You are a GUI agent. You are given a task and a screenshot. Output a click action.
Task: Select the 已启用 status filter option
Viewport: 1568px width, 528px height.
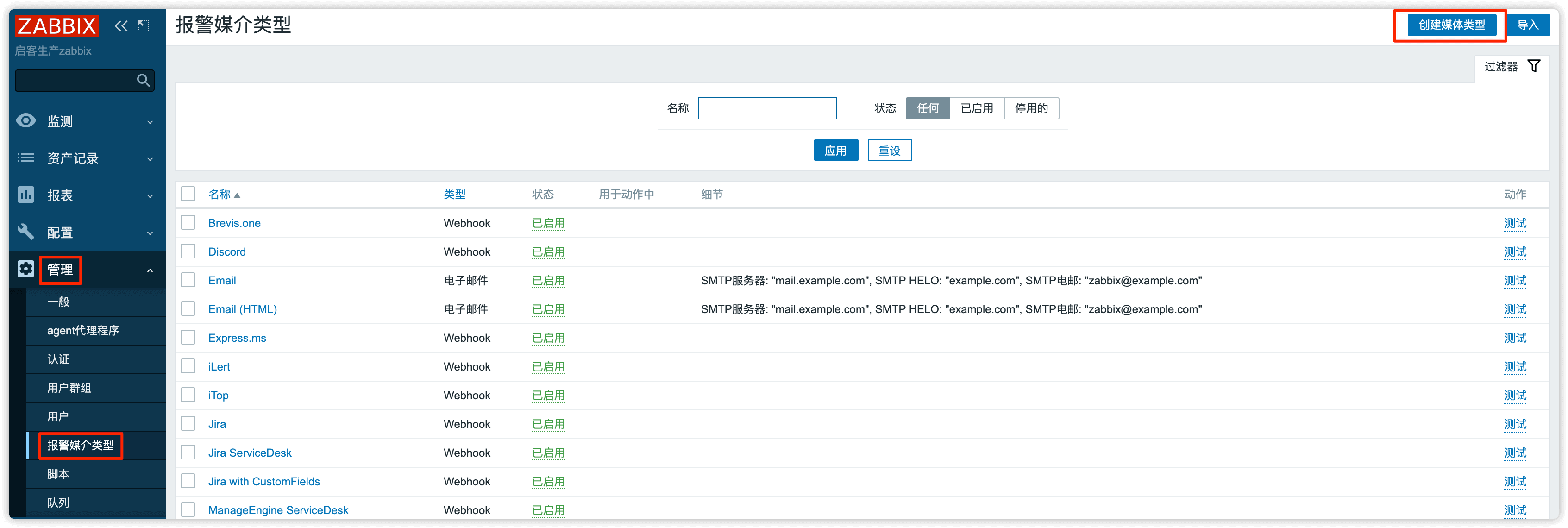point(977,108)
